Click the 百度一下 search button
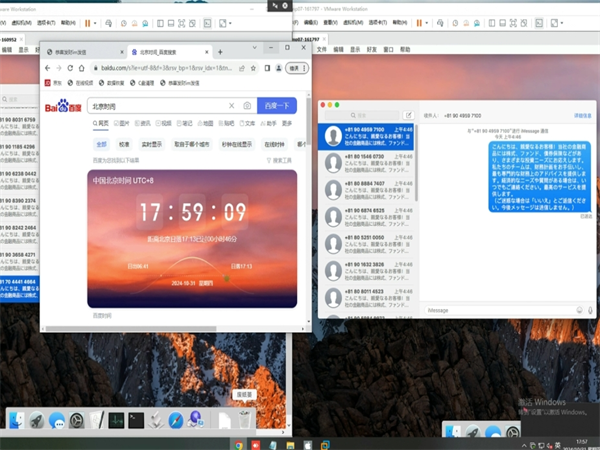Image resolution: width=600 pixels, height=450 pixels. point(276,105)
